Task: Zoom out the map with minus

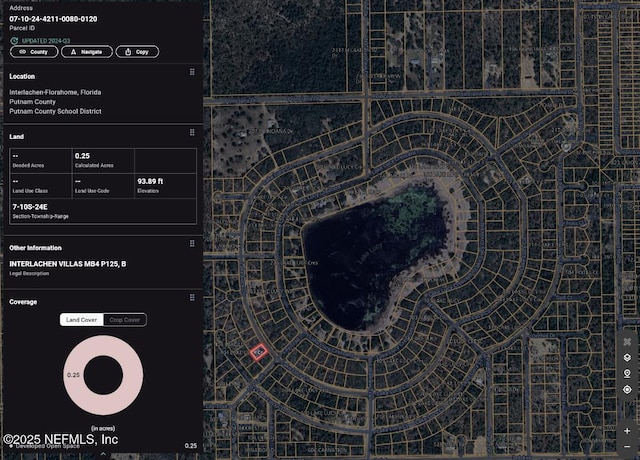Action: [x=627, y=447]
